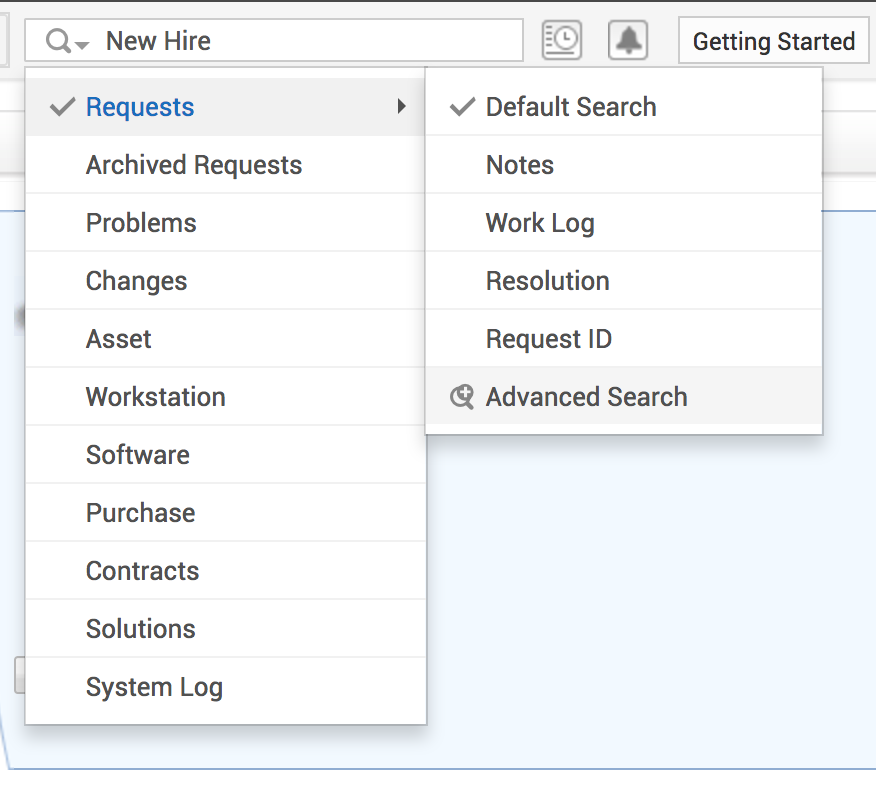876x792 pixels.
Task: Expand the Requests submenu arrow
Action: (403, 106)
